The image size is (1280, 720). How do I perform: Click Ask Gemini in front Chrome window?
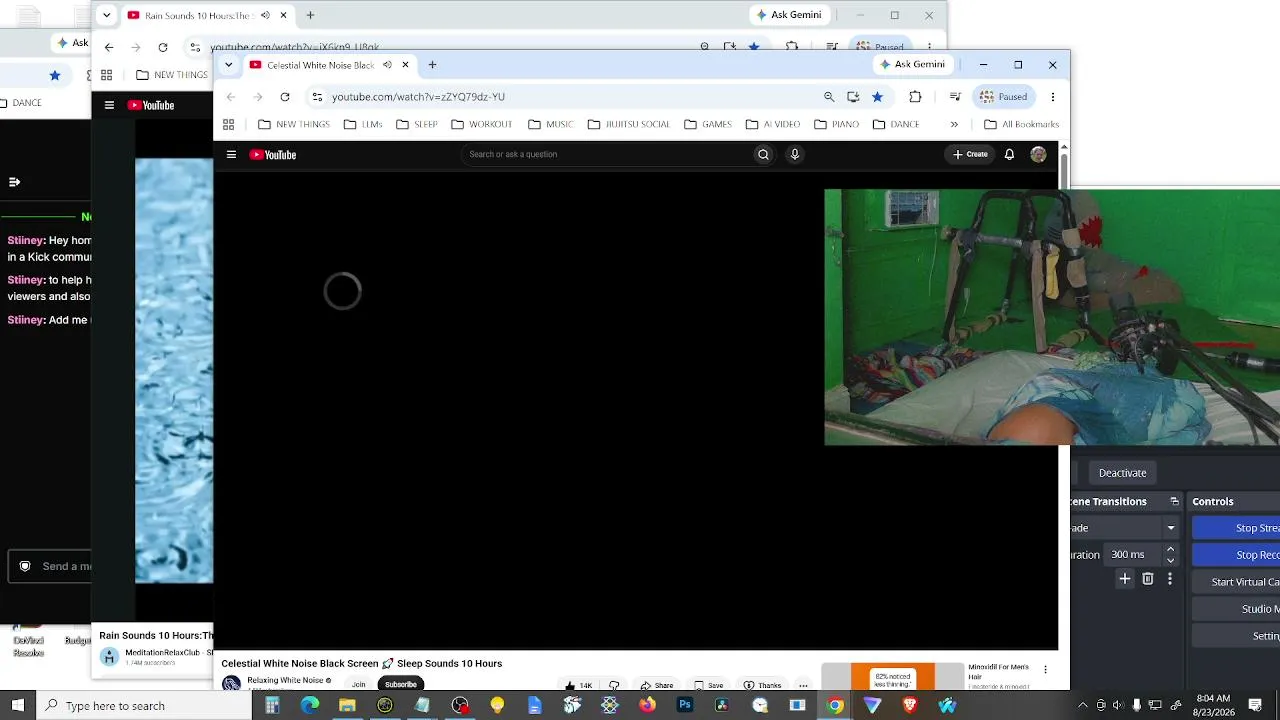[912, 64]
